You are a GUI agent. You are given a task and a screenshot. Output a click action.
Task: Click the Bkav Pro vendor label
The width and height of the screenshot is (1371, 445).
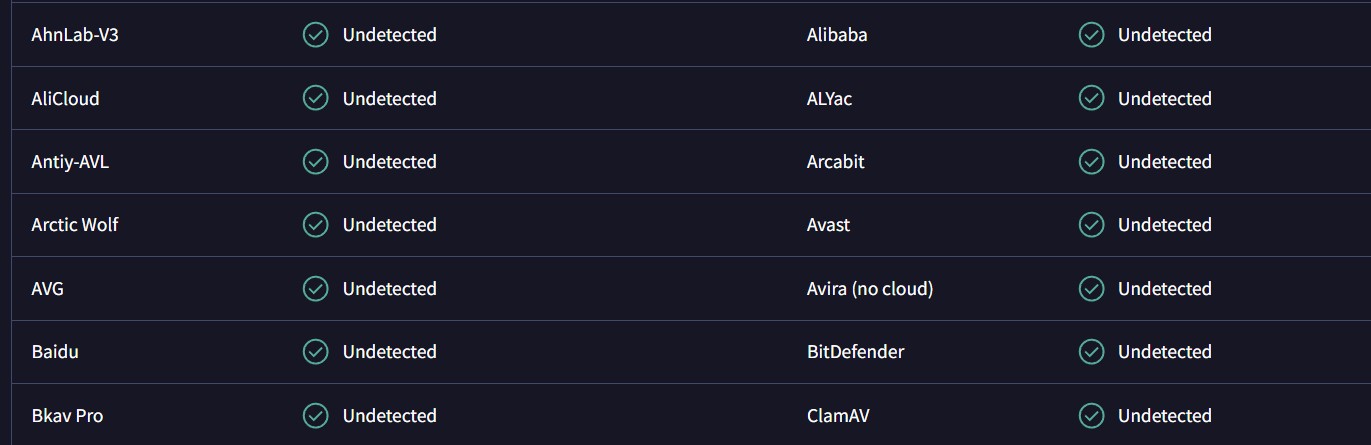(67, 415)
